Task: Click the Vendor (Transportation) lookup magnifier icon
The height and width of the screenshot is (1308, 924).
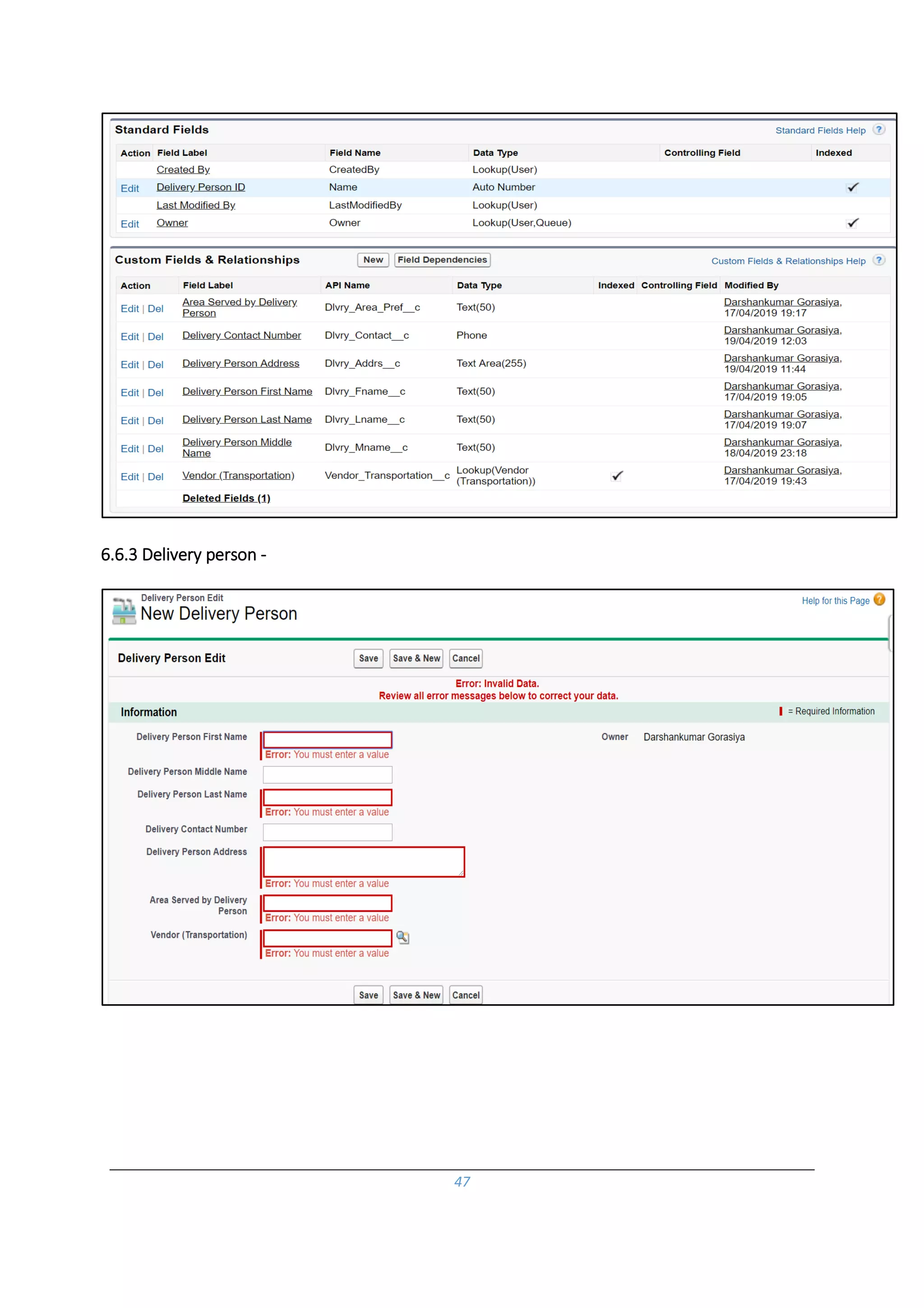Action: 402,937
